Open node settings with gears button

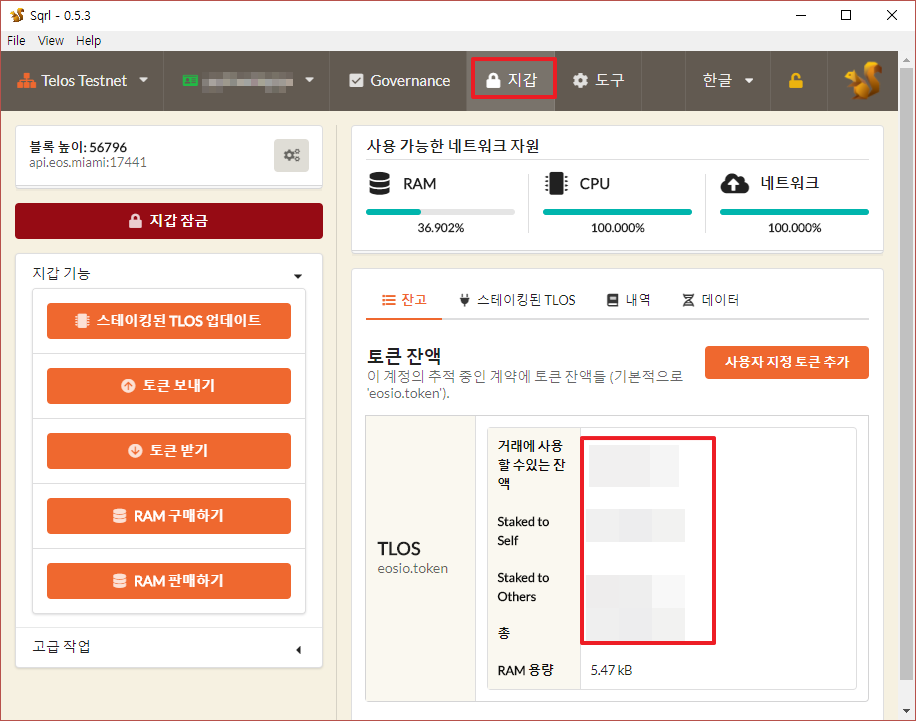pos(292,155)
